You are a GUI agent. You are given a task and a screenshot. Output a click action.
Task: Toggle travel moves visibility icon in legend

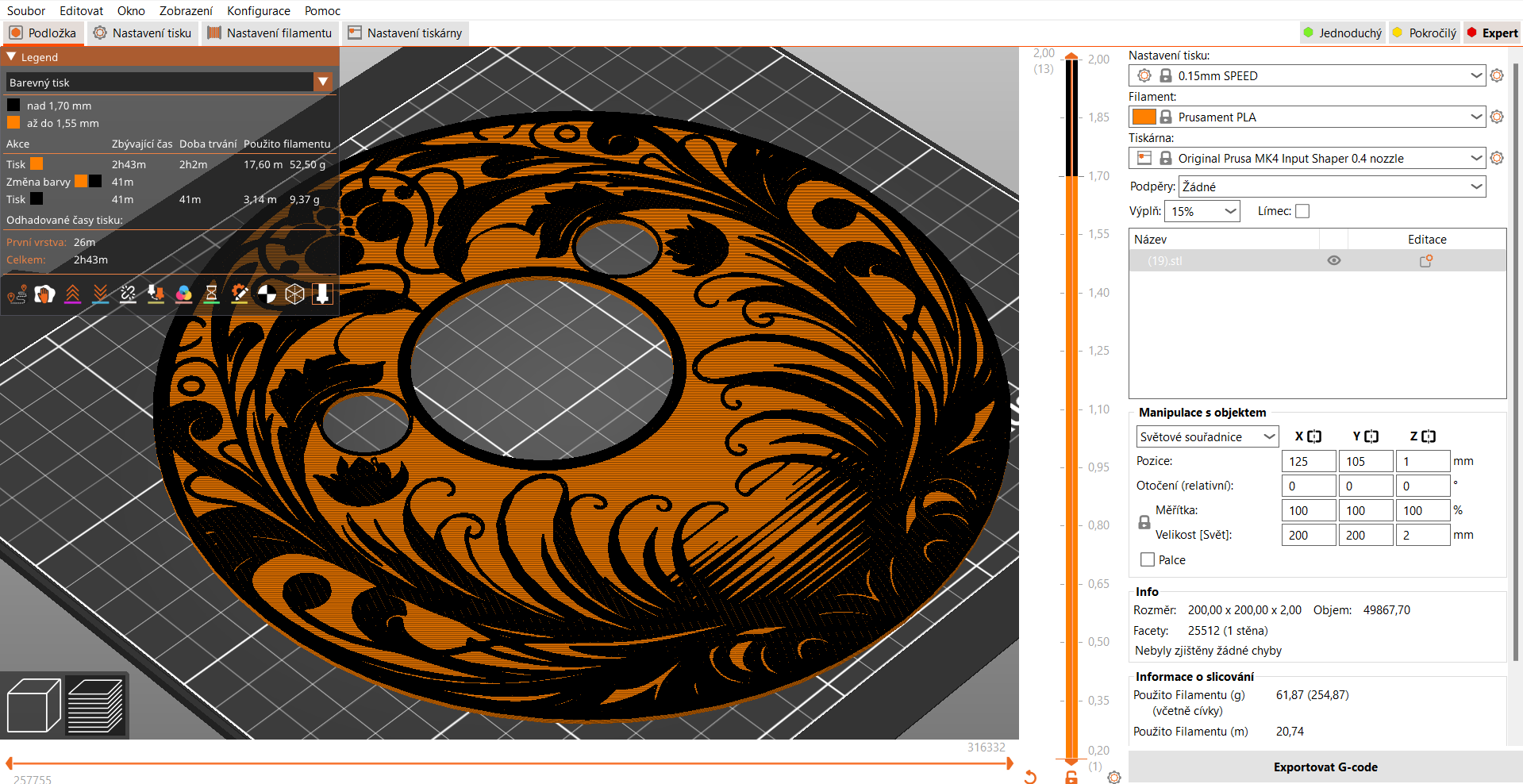coord(17,295)
